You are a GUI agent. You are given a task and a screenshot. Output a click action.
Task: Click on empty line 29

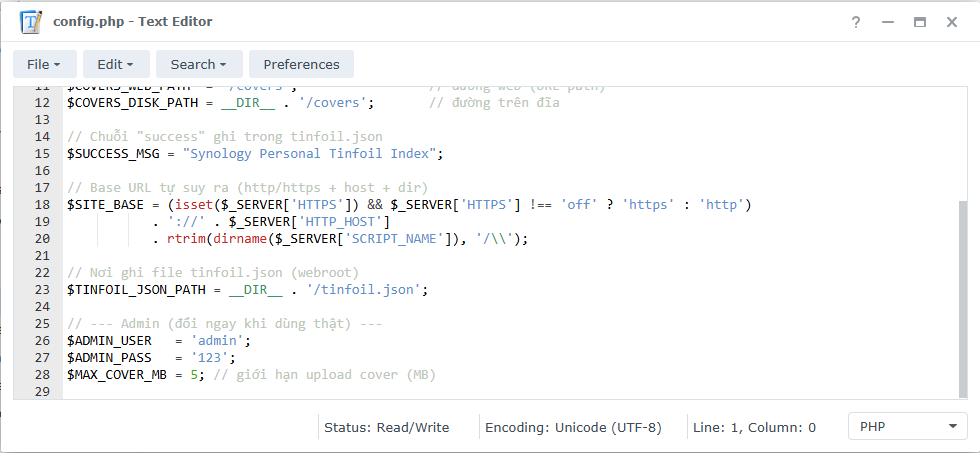(300, 392)
